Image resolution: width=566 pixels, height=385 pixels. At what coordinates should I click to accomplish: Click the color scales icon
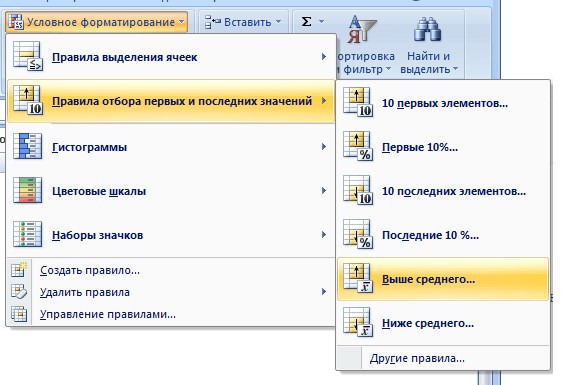(x=28, y=190)
